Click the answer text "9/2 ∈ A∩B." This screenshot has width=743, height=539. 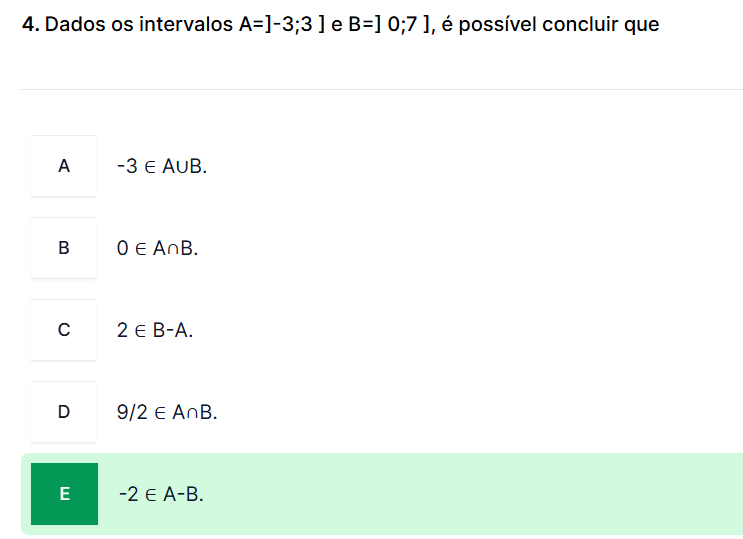click(x=167, y=412)
